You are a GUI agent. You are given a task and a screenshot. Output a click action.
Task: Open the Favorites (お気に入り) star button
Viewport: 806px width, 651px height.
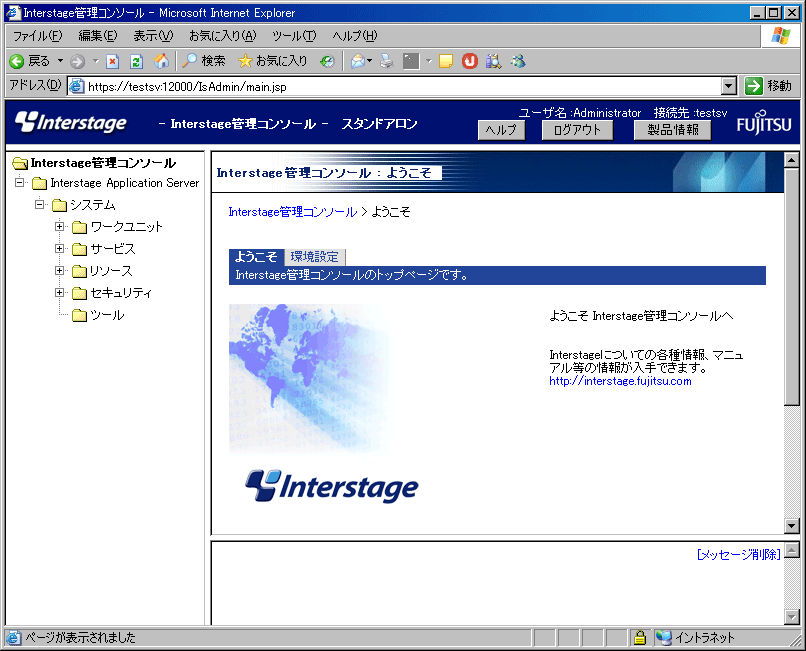click(x=273, y=61)
